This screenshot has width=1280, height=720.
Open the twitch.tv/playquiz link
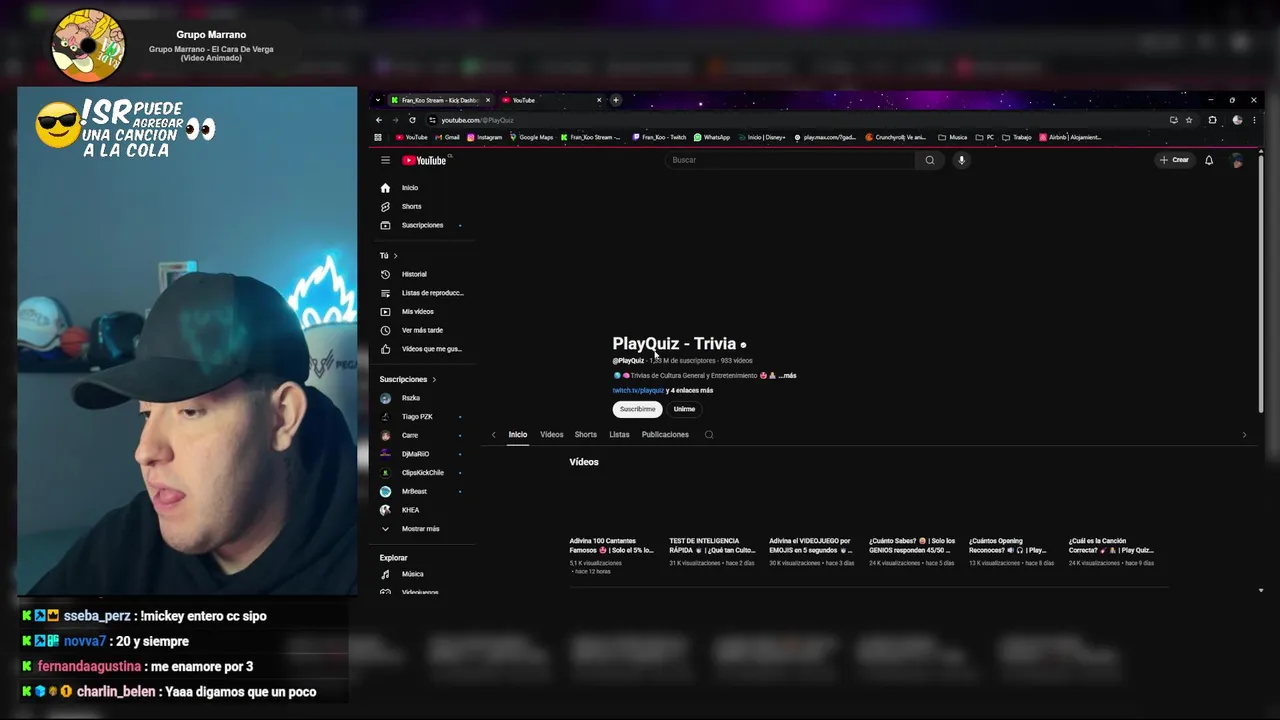pos(638,390)
